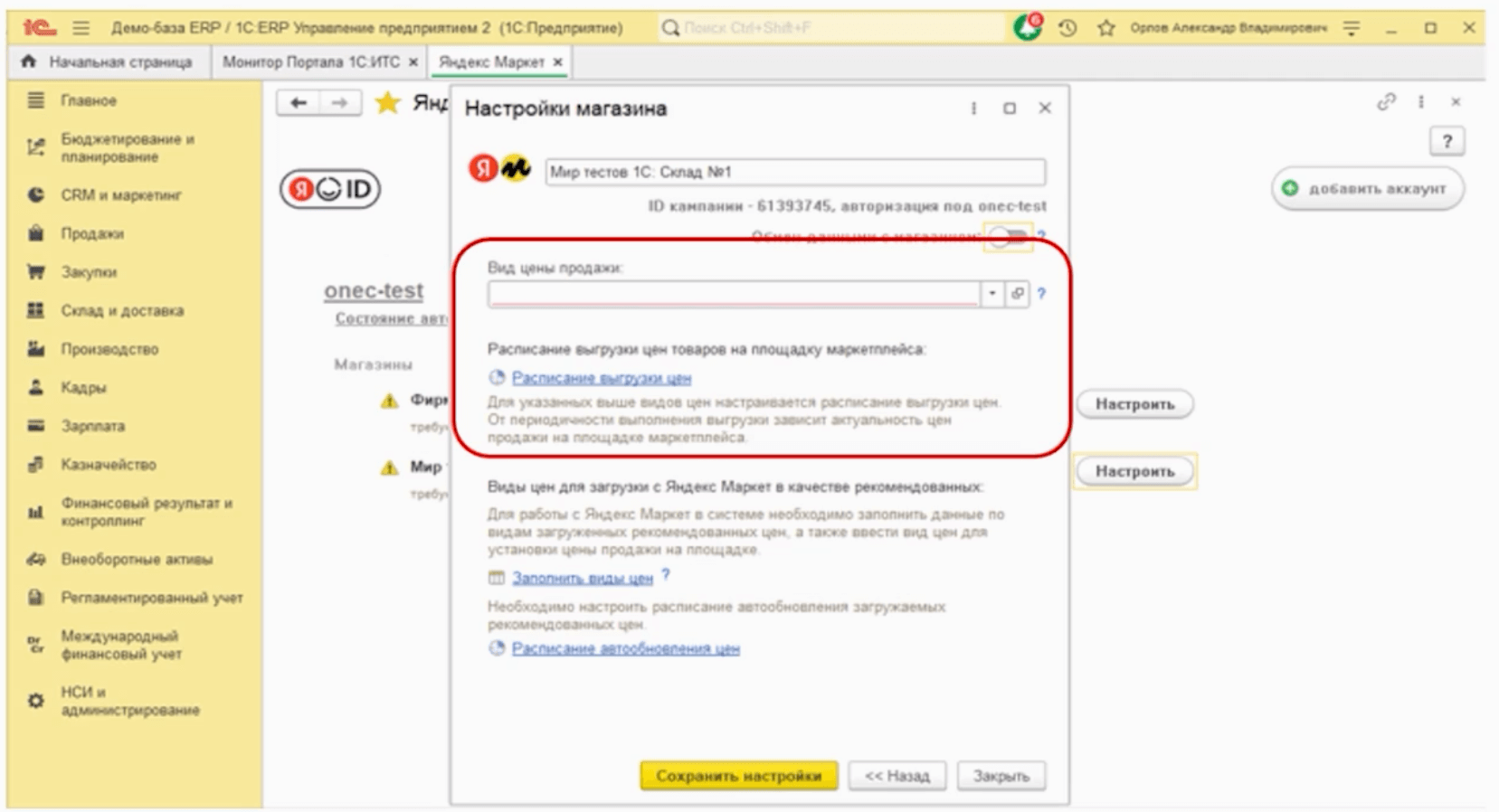Click Заполнить виды цен link
The image size is (1499, 812).
(583, 578)
